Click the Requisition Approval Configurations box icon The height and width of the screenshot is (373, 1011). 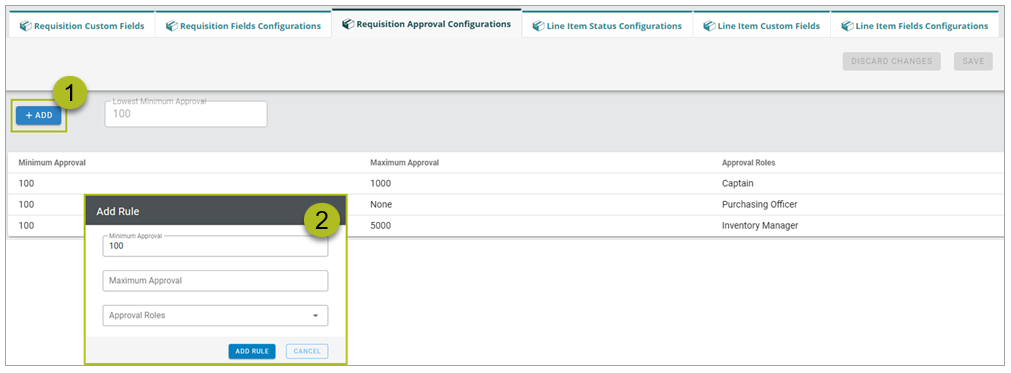[348, 24]
